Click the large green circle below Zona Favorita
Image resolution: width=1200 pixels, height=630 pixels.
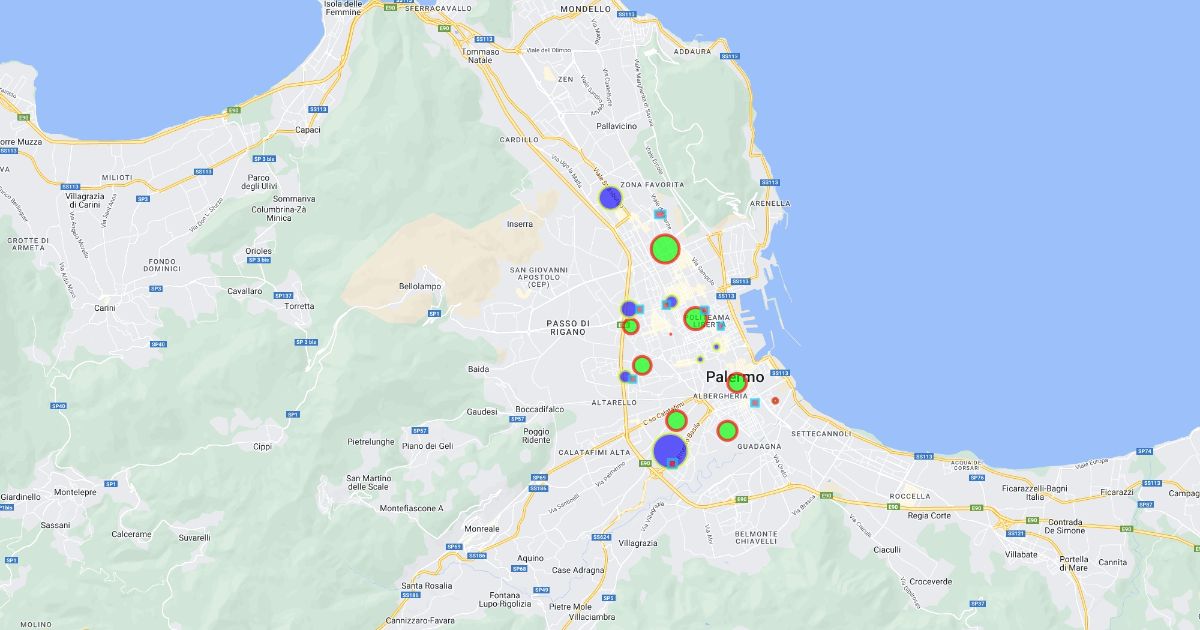point(665,248)
